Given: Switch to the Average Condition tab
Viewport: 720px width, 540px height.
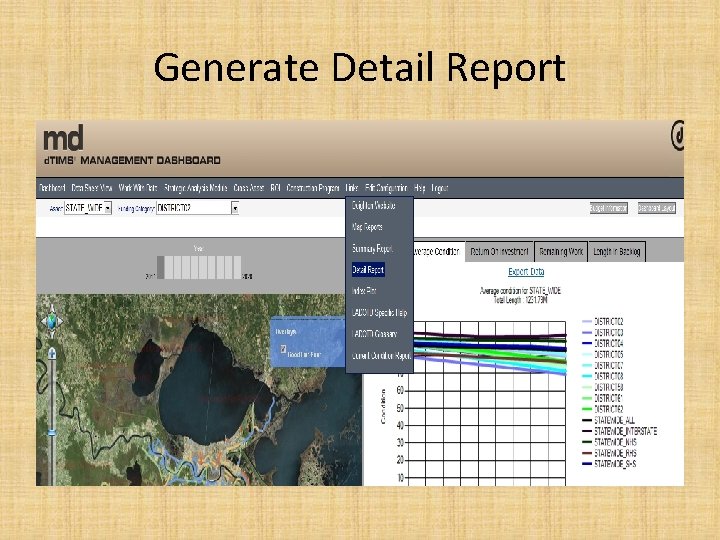Looking at the screenshot, I should (x=437, y=252).
